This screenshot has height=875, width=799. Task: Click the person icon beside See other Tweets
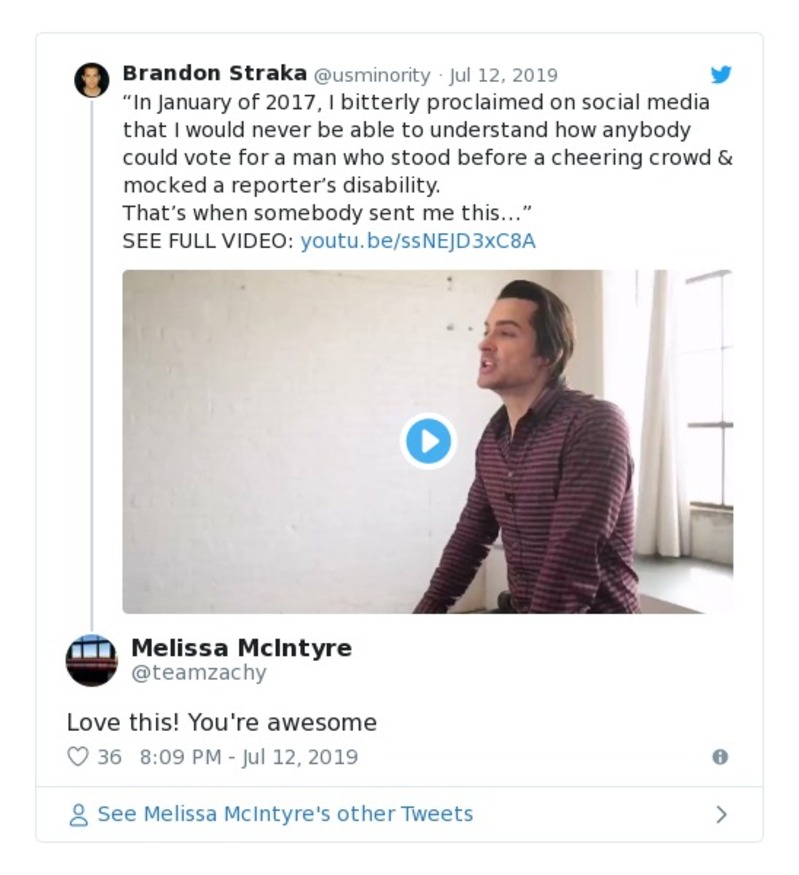coord(78,815)
